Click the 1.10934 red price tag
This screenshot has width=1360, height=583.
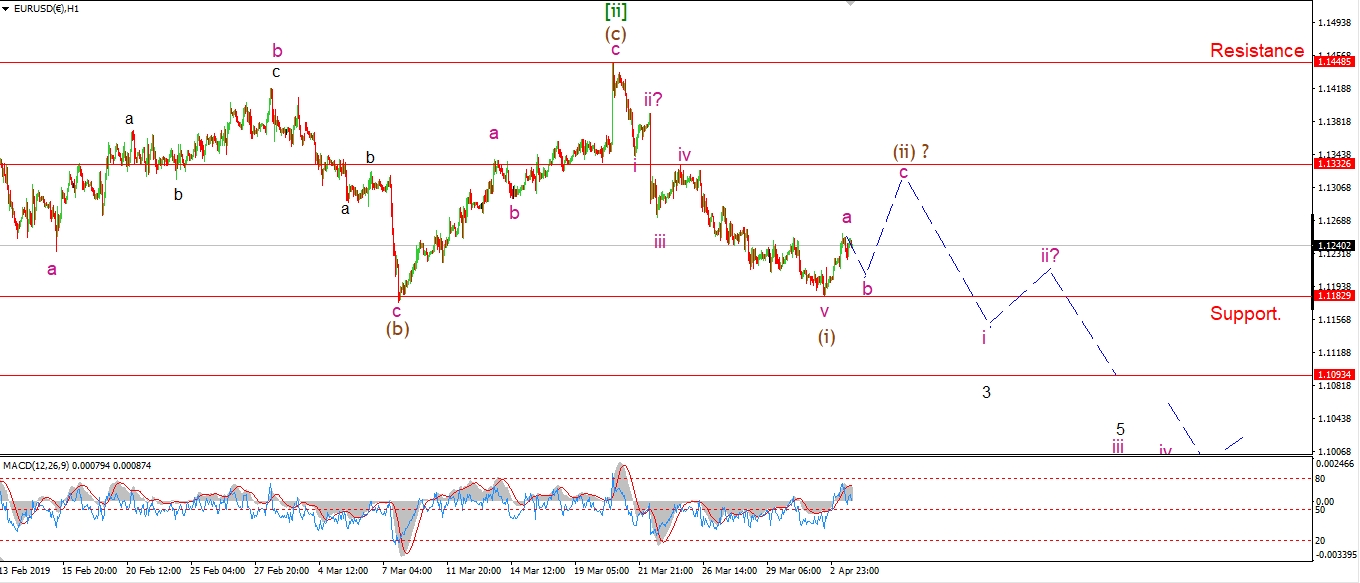[x=1334, y=375]
